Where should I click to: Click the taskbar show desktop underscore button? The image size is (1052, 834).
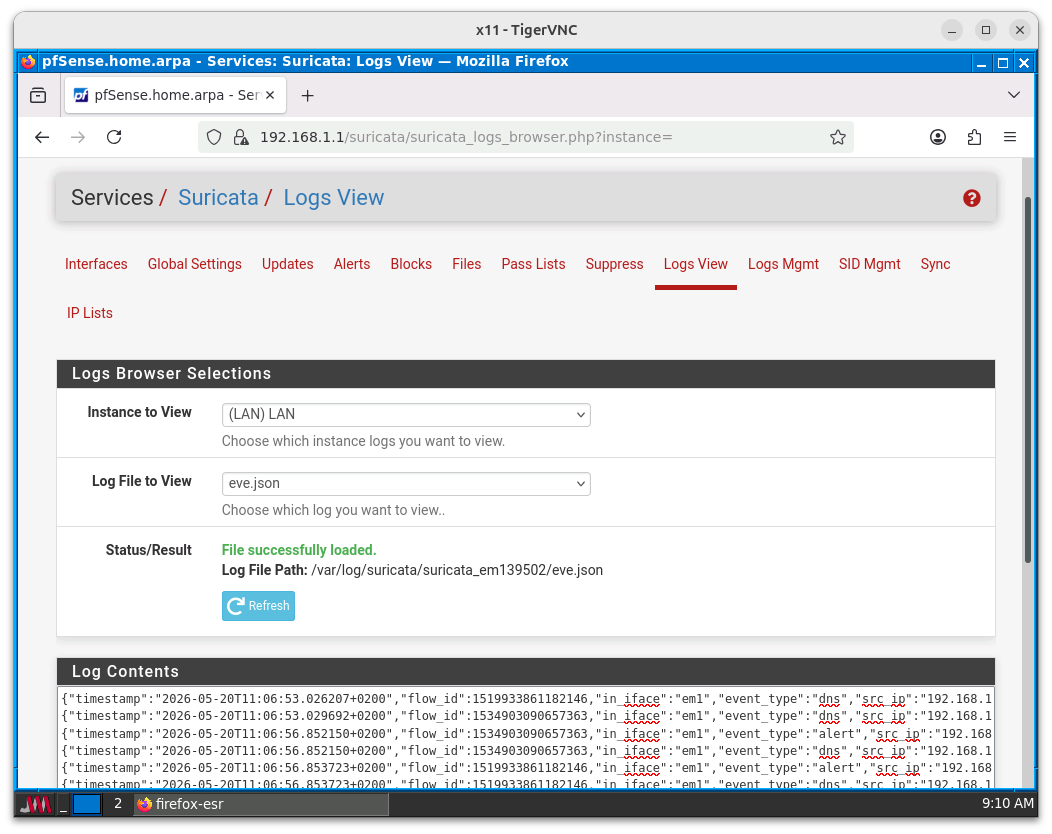(63, 804)
